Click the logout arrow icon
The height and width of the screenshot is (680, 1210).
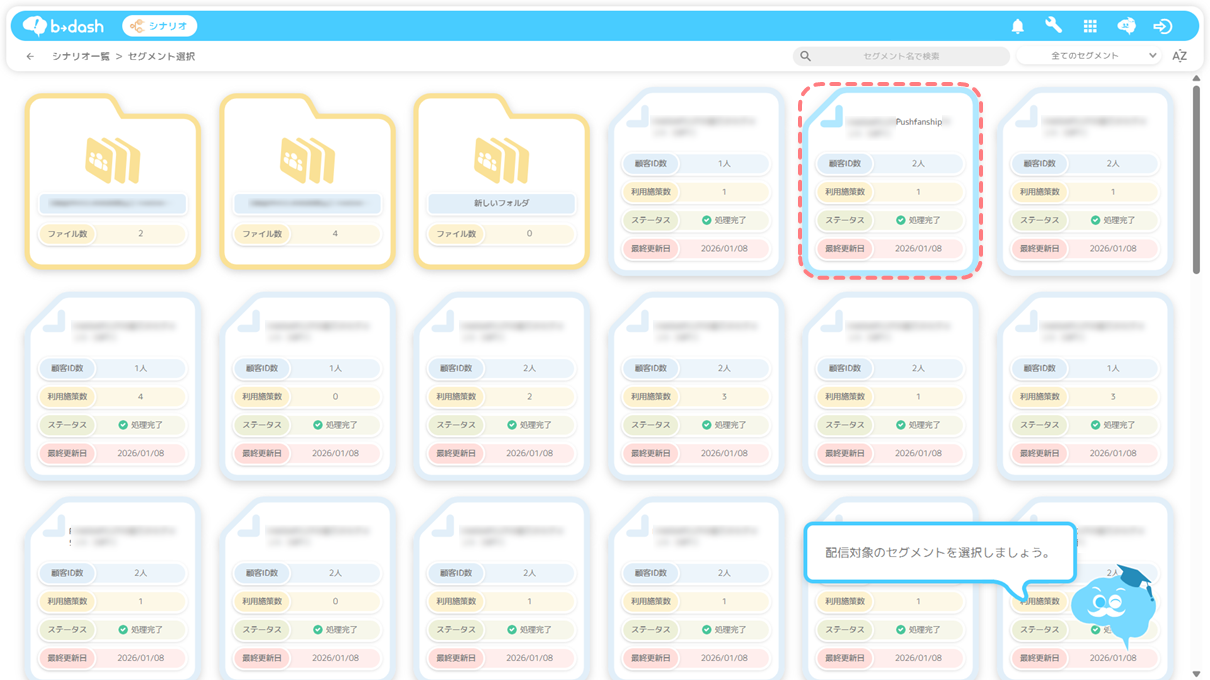1162,26
